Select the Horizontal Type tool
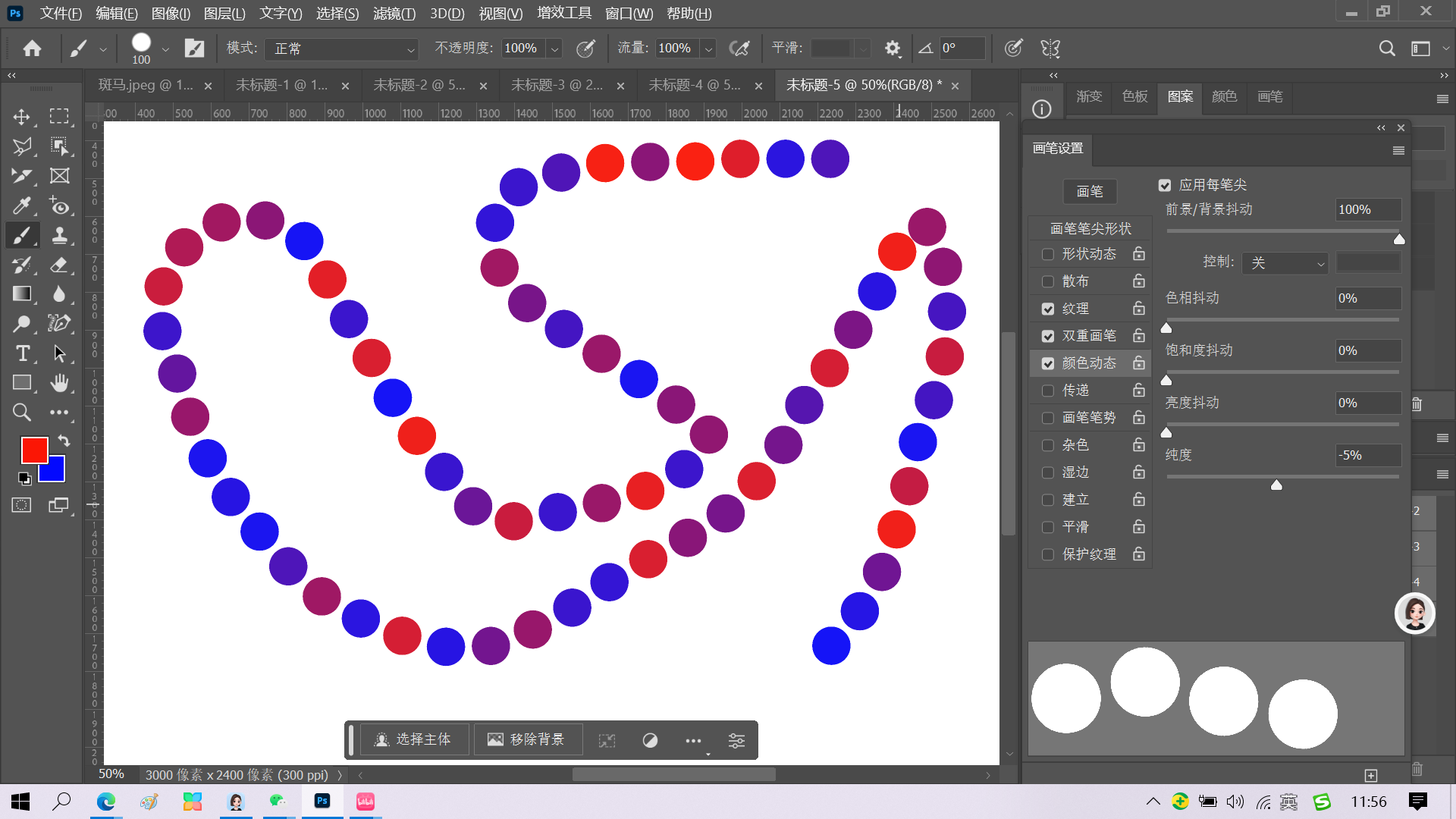1456x819 pixels. pyautogui.click(x=22, y=353)
